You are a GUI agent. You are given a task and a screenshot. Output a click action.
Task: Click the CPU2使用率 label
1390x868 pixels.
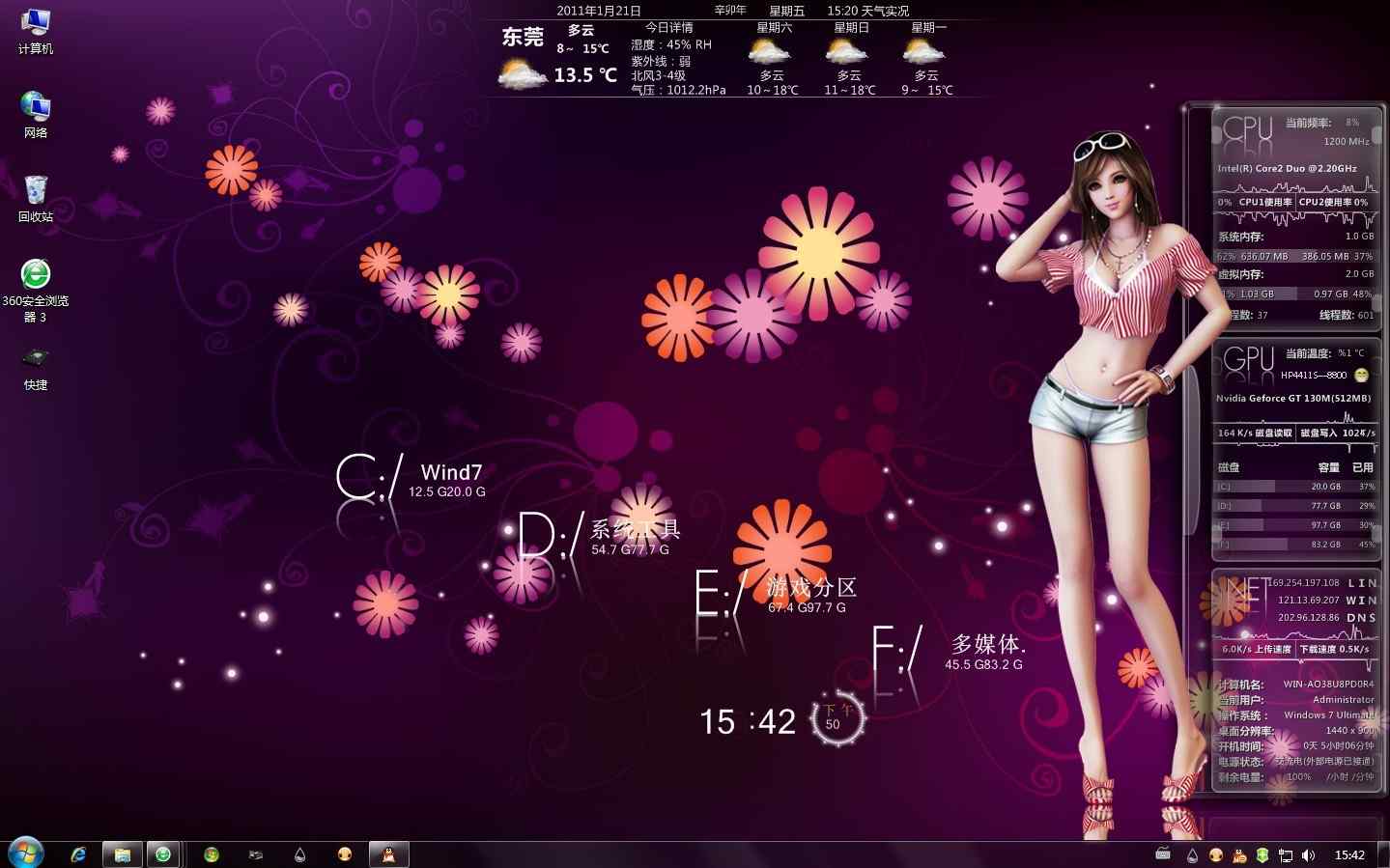[1324, 202]
